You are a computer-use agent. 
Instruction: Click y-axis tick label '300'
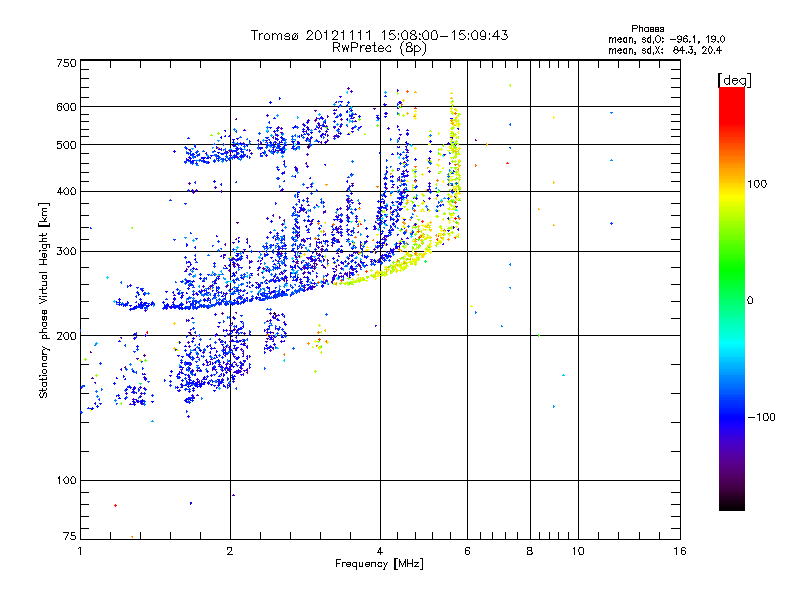pyautogui.click(x=66, y=252)
